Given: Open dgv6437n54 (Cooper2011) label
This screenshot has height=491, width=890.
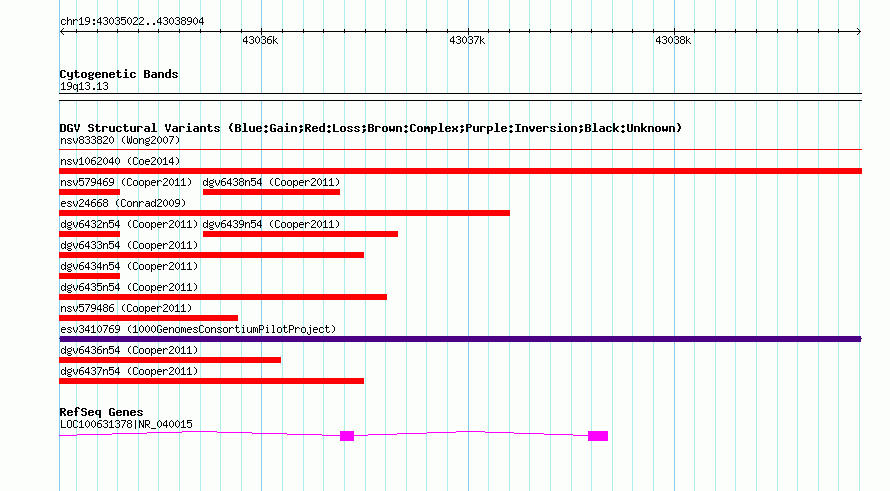Looking at the screenshot, I should click(x=129, y=371).
